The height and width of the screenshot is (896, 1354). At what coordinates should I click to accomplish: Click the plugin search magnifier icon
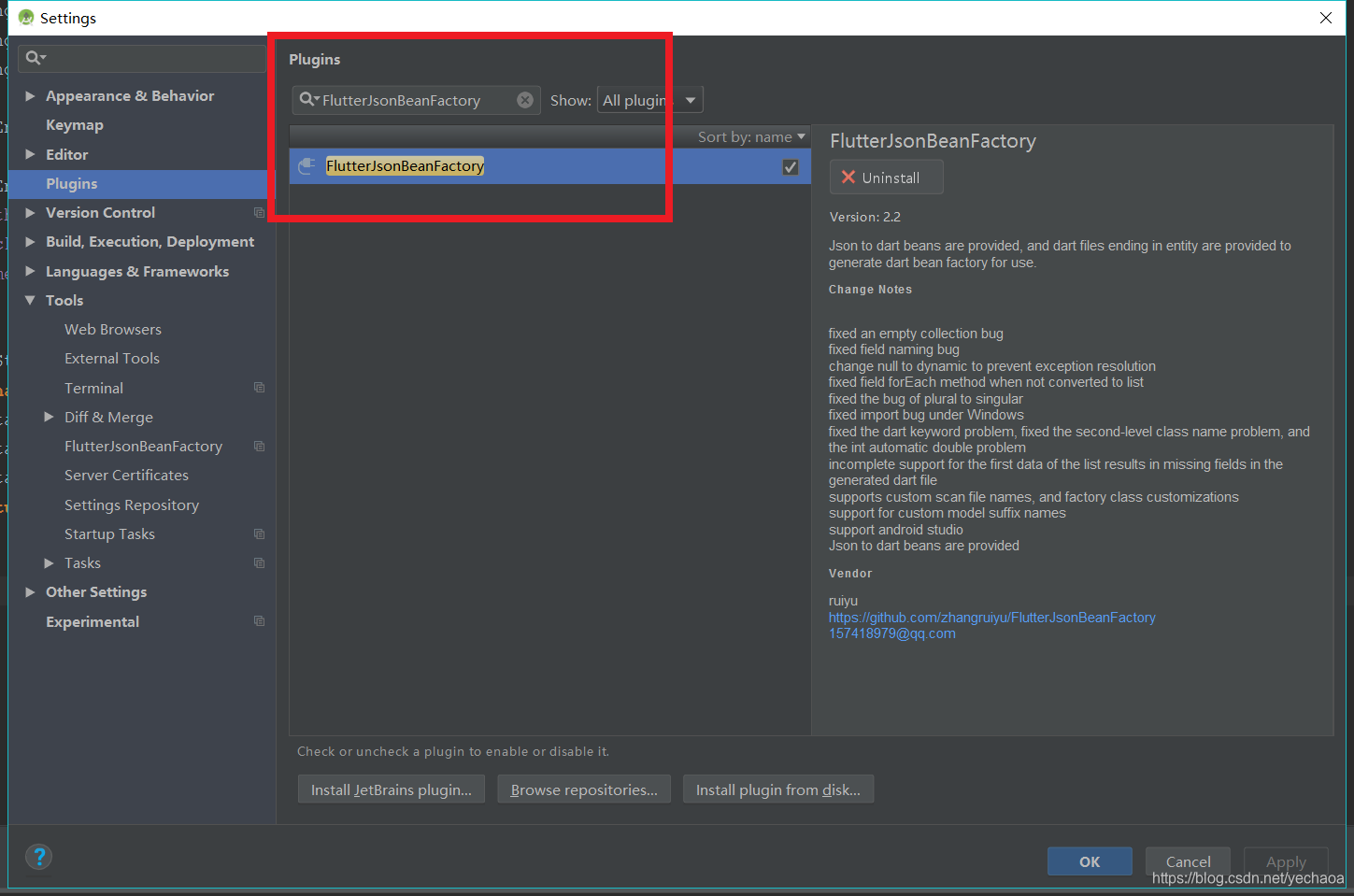click(307, 99)
